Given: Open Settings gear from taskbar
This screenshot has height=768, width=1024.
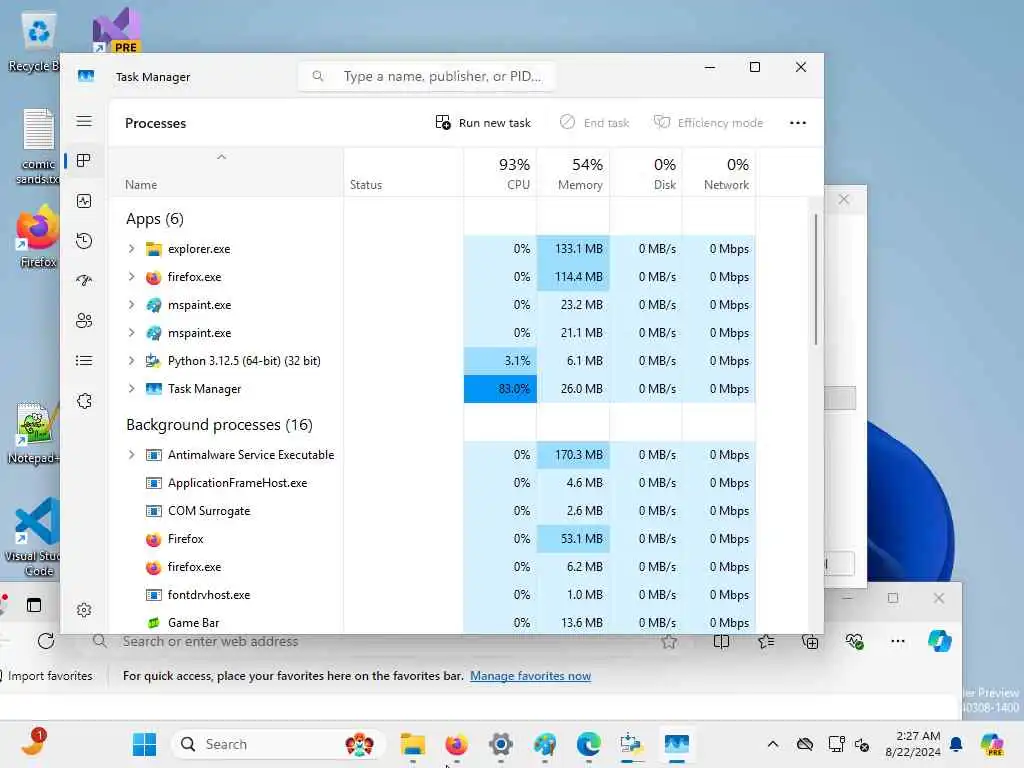Looking at the screenshot, I should (501, 744).
